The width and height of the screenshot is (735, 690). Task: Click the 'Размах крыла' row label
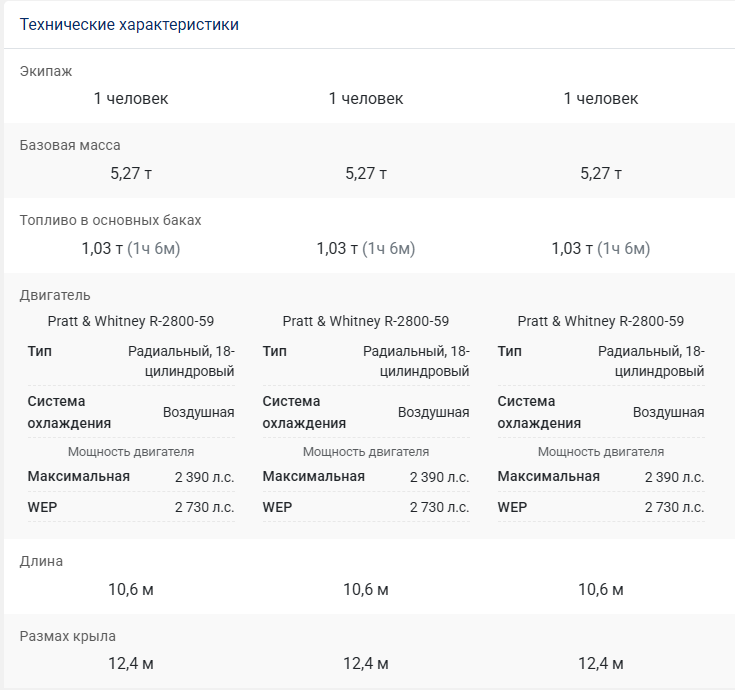click(68, 636)
